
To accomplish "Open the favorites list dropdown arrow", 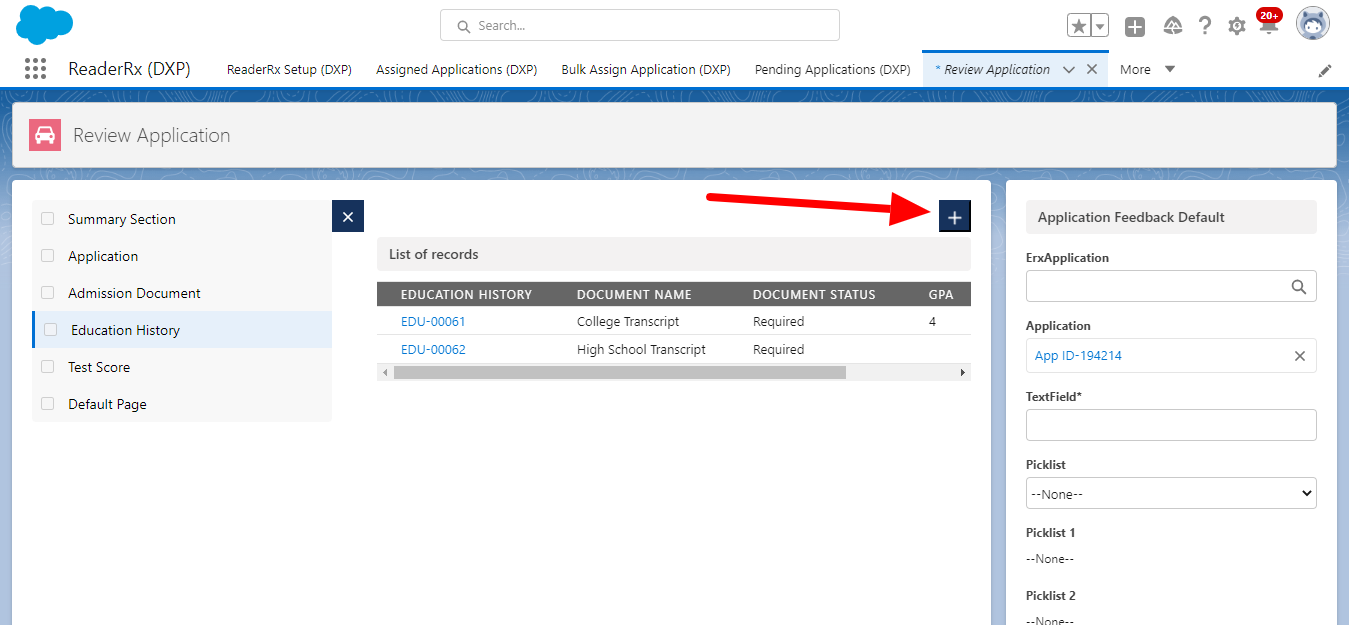I will pyautogui.click(x=1100, y=26).
